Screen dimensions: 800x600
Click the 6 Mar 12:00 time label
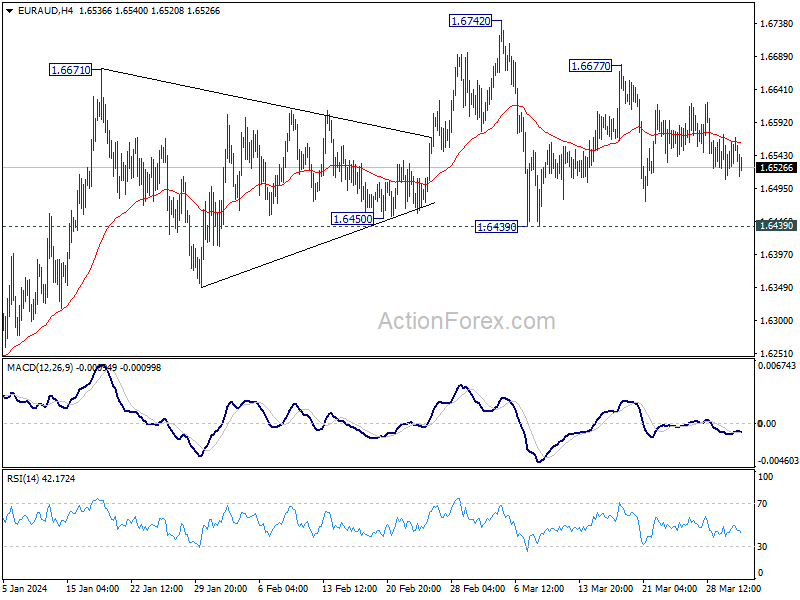coord(539,588)
